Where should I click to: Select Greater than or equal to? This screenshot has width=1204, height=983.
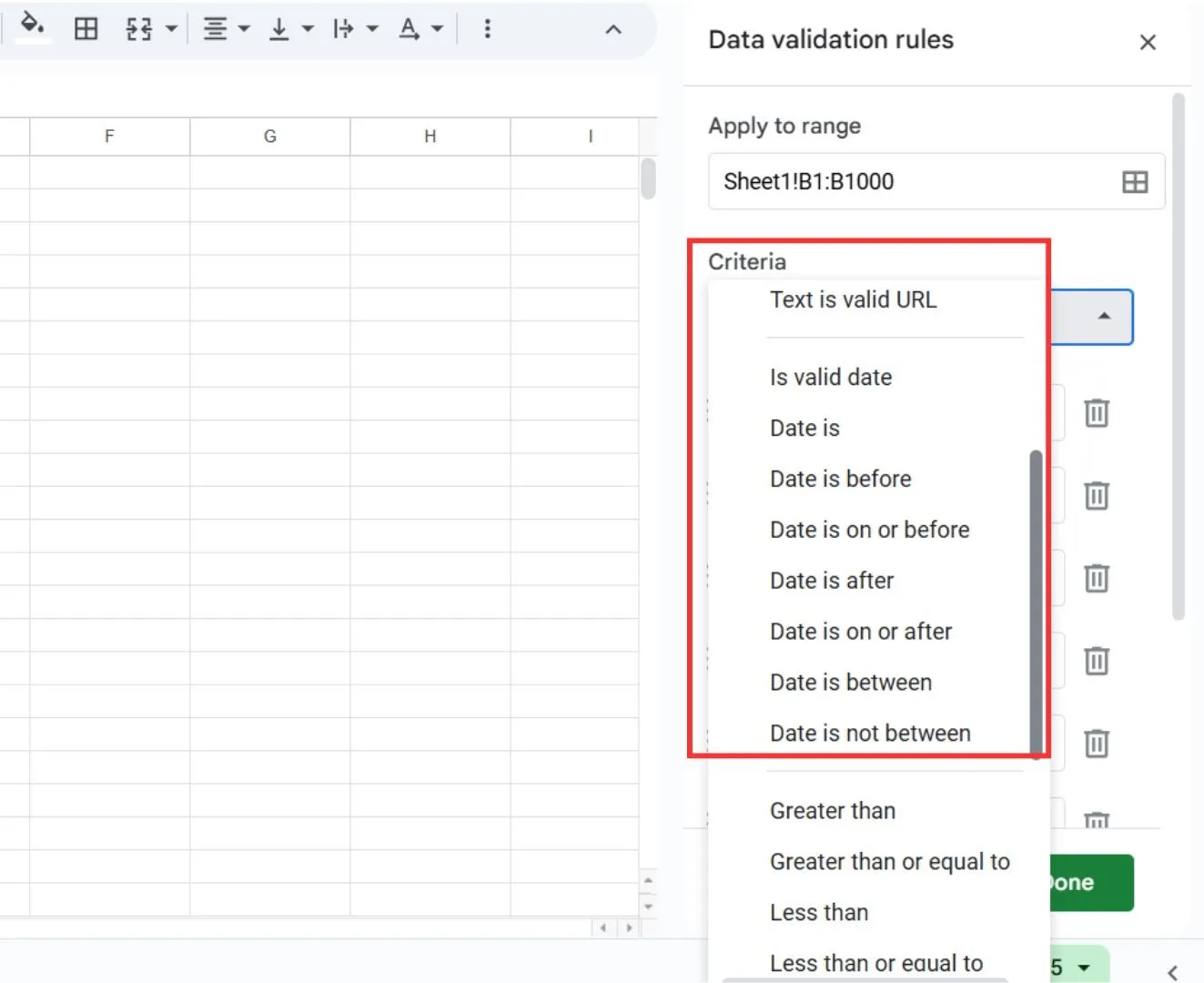[890, 862]
